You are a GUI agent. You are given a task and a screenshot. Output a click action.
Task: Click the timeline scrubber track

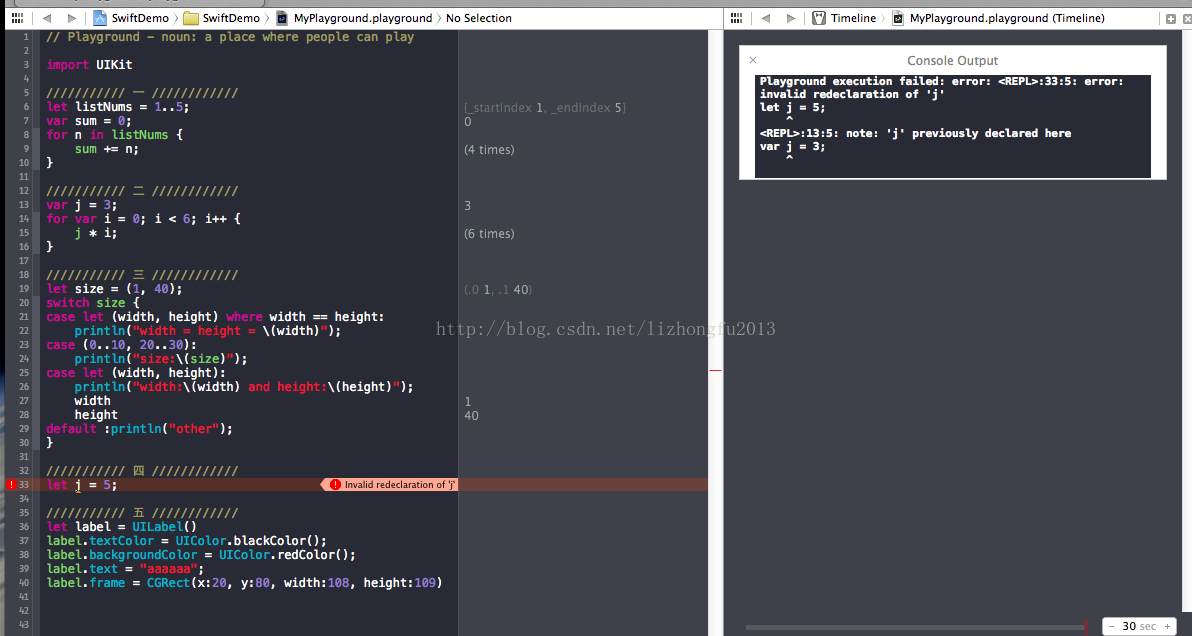914,627
